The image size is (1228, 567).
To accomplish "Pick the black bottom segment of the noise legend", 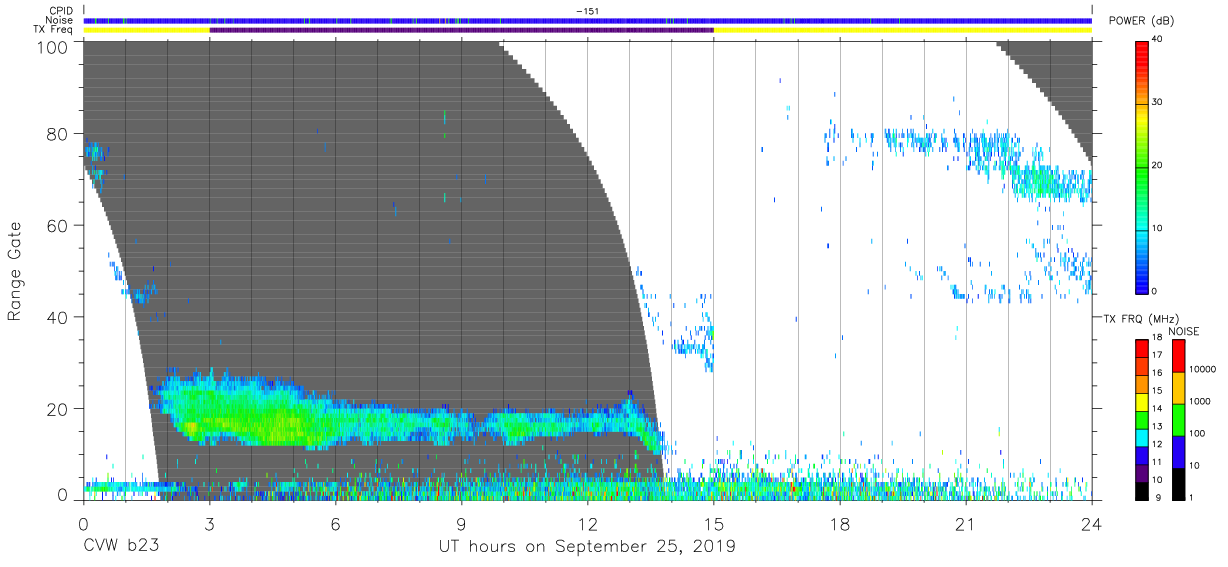I will pos(1178,484).
